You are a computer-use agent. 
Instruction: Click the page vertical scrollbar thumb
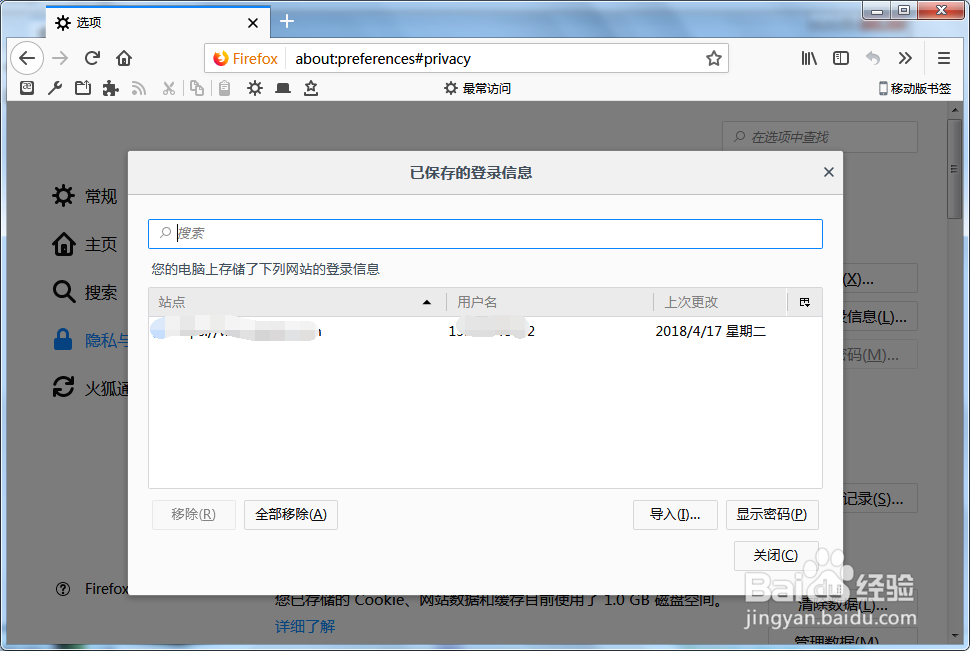[x=954, y=168]
